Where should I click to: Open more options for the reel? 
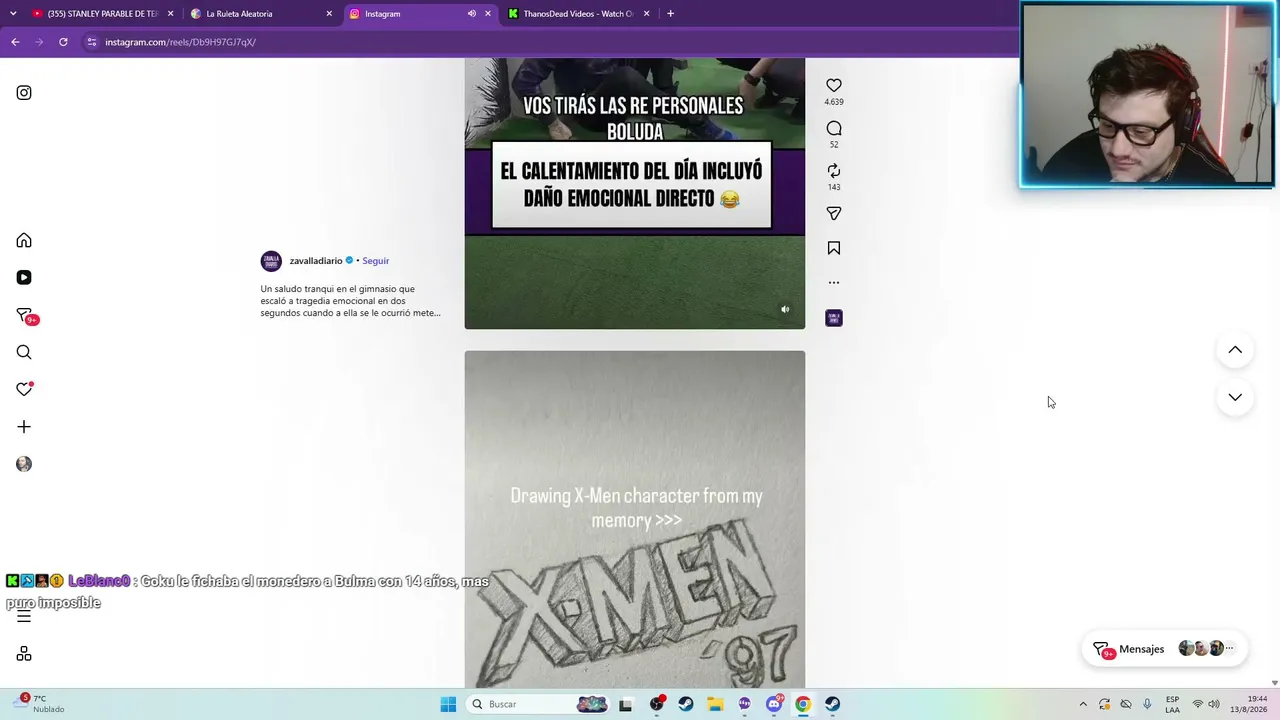click(x=834, y=283)
